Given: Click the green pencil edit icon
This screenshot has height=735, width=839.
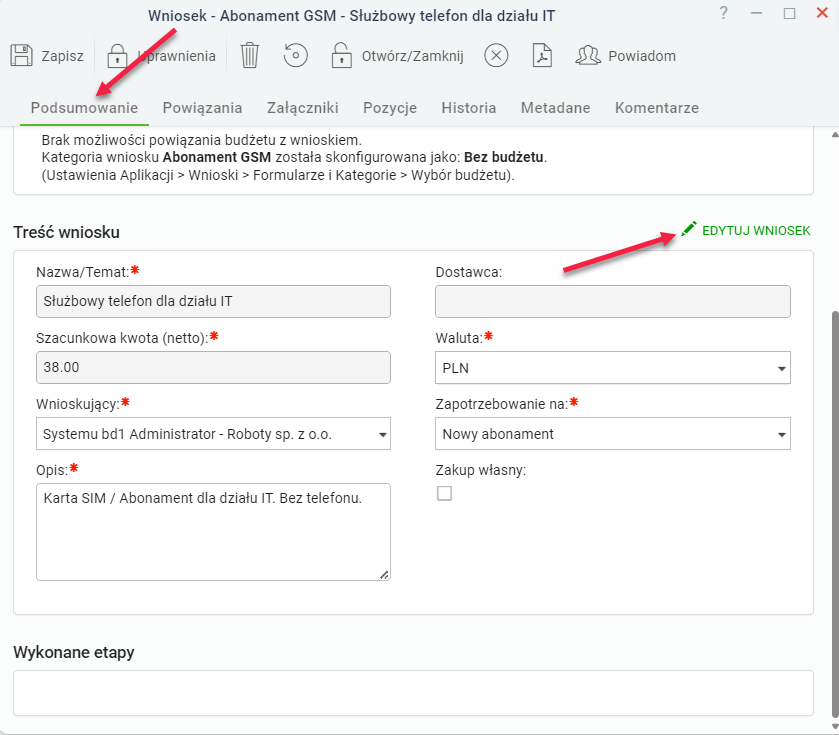Looking at the screenshot, I should (689, 229).
